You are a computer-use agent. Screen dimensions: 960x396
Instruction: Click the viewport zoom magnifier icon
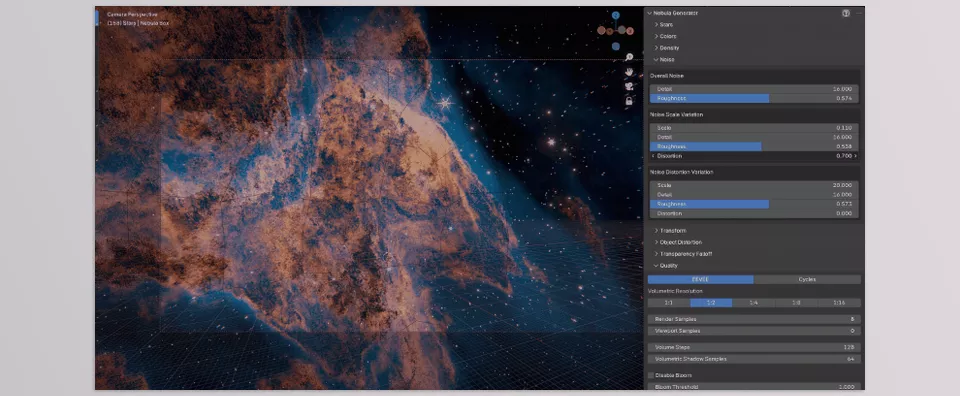[629, 58]
